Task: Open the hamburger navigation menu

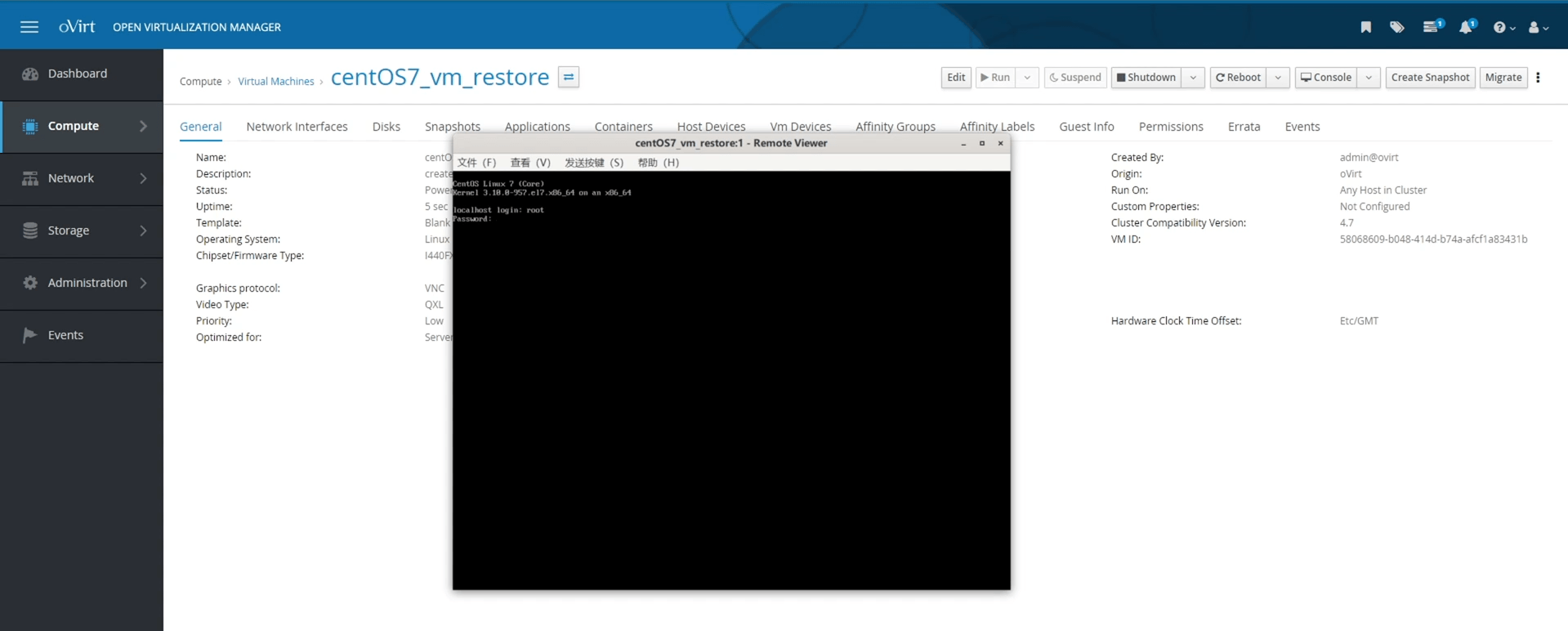Action: pyautogui.click(x=29, y=27)
